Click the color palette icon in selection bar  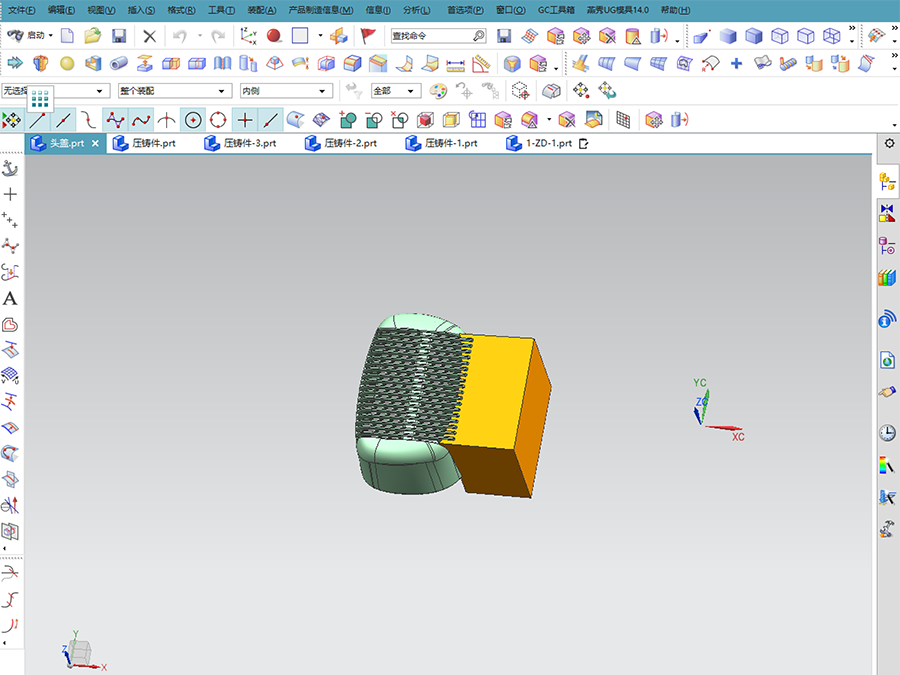click(x=438, y=91)
